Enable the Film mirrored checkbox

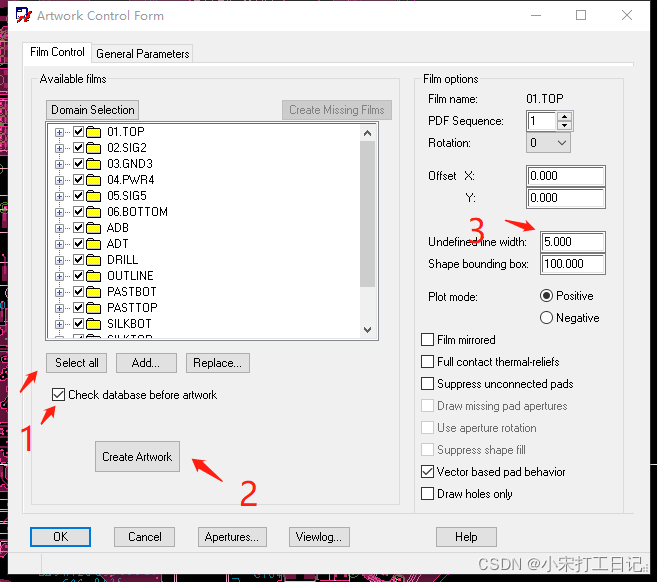click(429, 340)
